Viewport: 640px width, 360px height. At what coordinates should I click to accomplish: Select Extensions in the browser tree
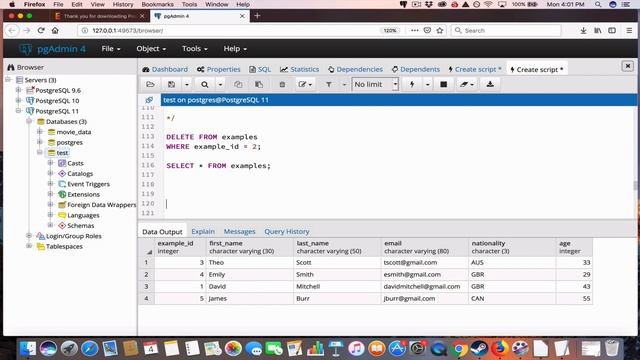[x=83, y=194]
